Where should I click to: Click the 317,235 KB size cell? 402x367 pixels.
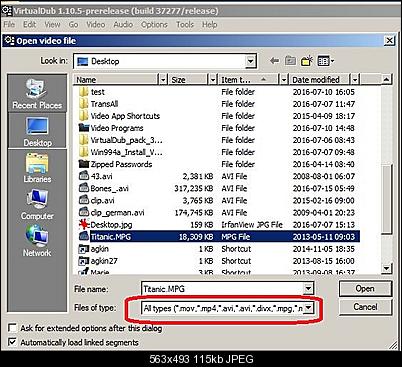tap(194, 188)
